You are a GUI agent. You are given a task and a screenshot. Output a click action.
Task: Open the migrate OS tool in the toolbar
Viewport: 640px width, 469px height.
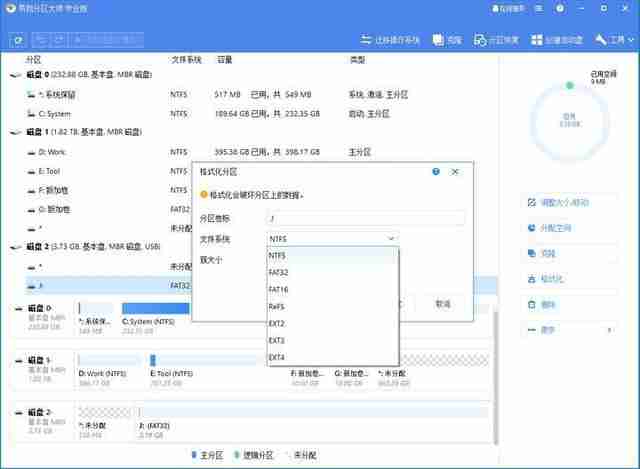pyautogui.click(x=390, y=40)
